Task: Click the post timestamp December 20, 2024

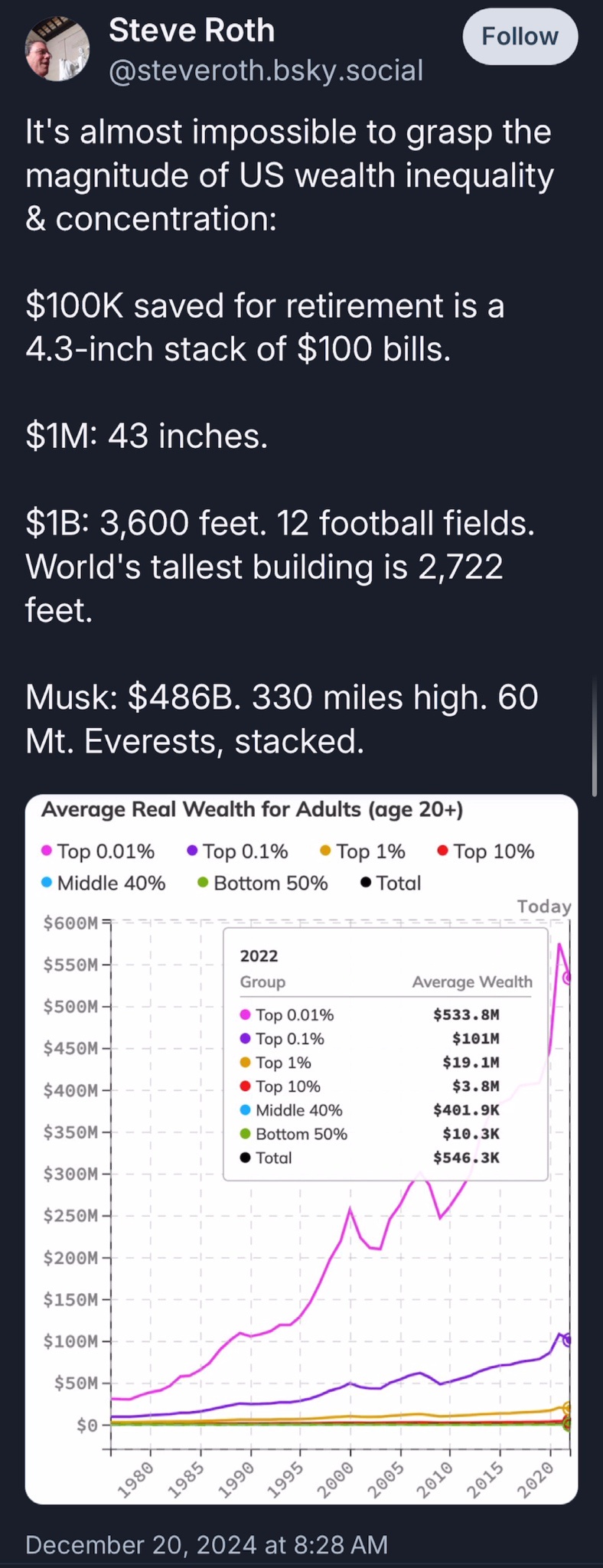Action: [x=207, y=1543]
